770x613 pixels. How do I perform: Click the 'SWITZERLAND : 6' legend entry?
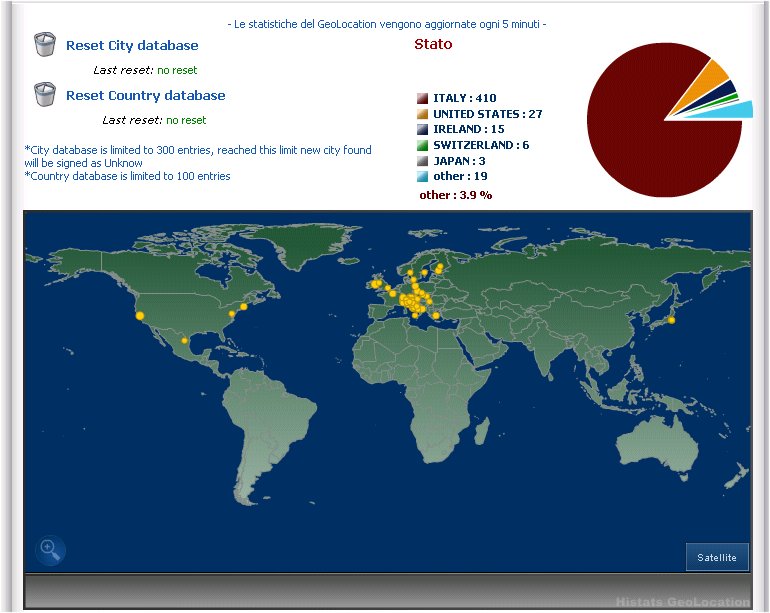[481, 145]
